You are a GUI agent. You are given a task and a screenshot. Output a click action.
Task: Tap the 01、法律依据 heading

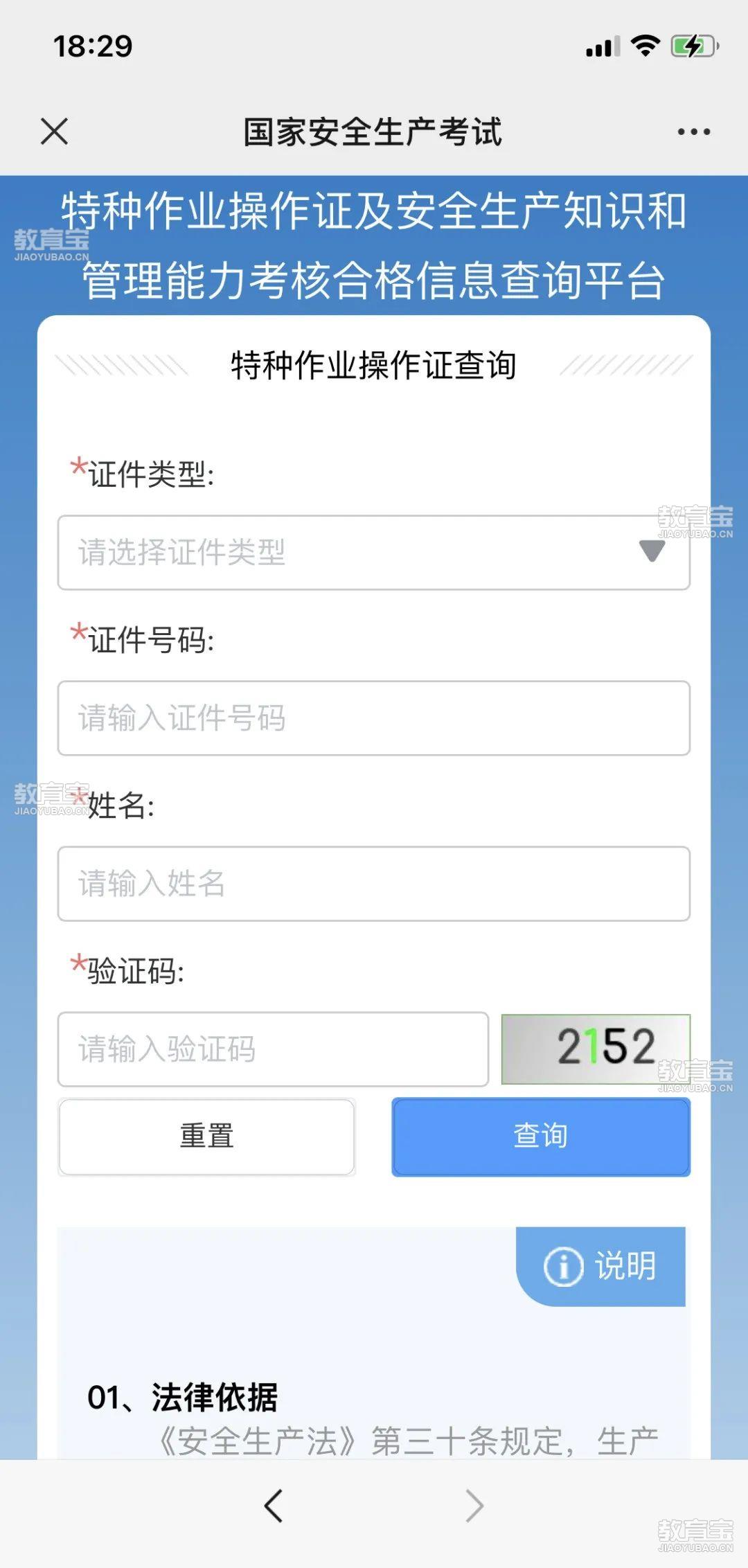coord(182,1397)
